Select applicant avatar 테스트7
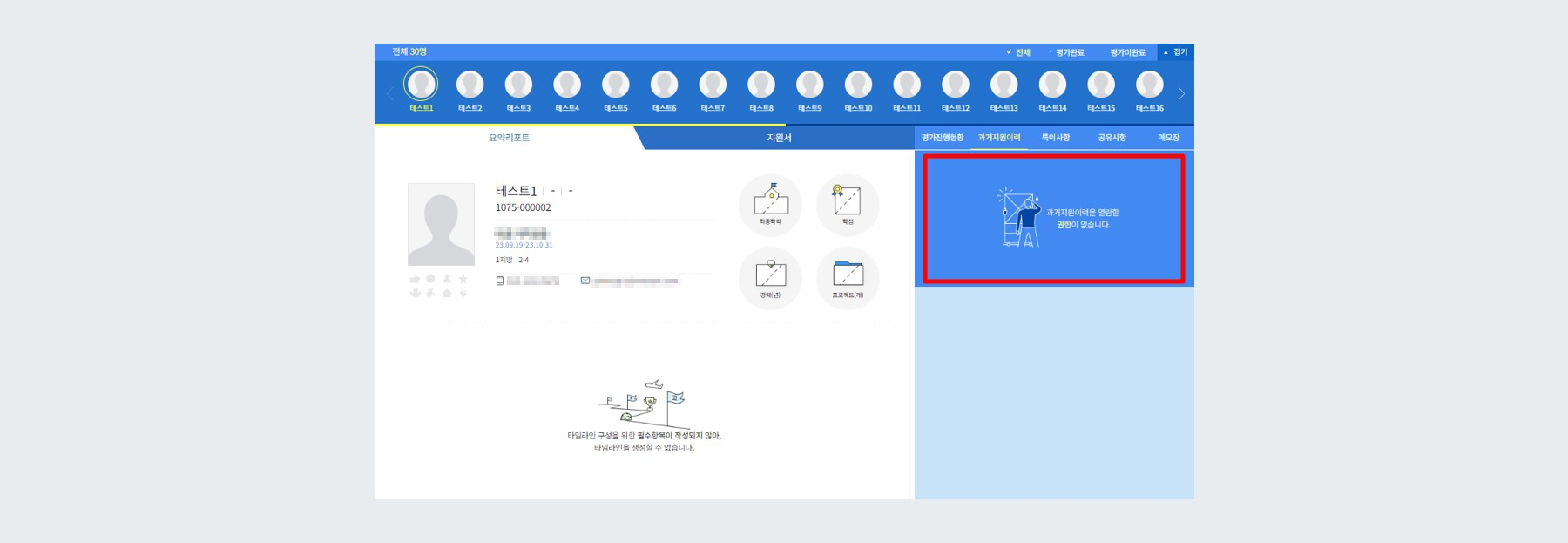The width and height of the screenshot is (1568, 543). tap(713, 85)
